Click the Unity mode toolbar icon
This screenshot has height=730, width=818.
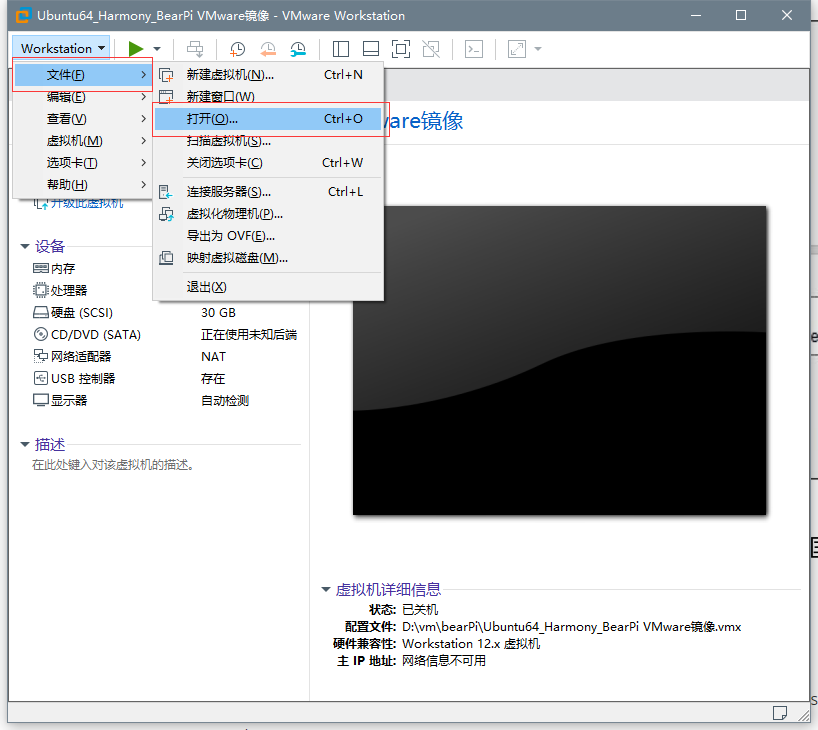[431, 49]
